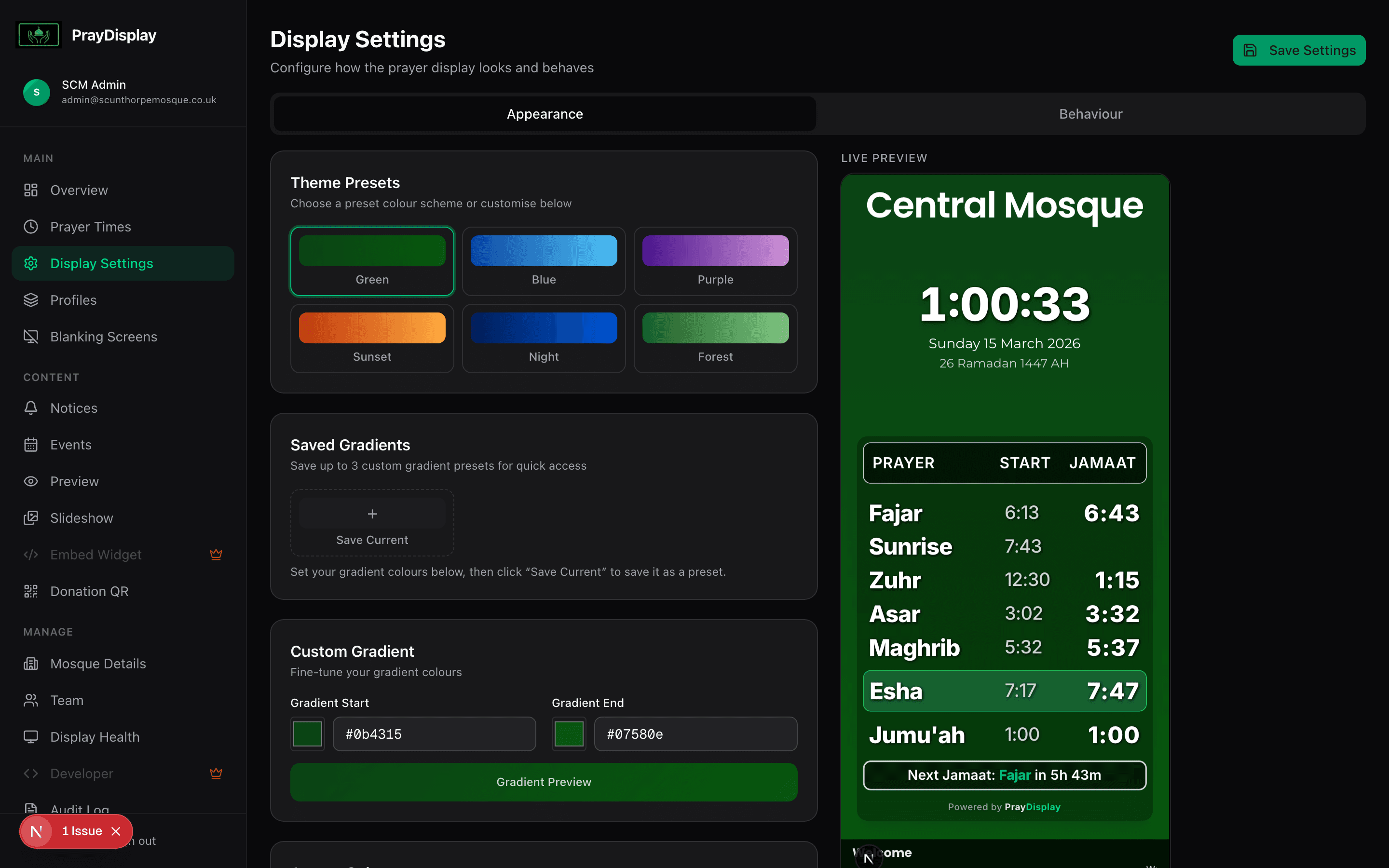This screenshot has width=1389, height=868.
Task: Select the Night theme preset
Action: tap(543, 338)
